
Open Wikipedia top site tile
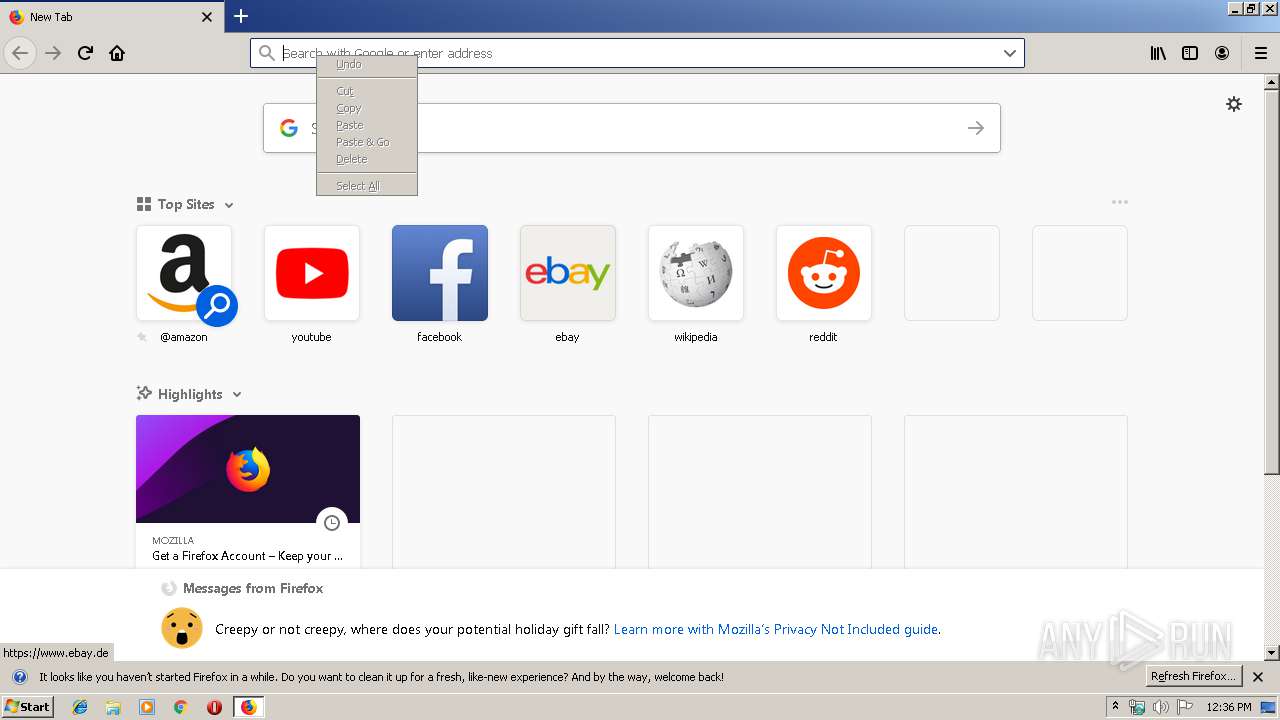click(696, 273)
